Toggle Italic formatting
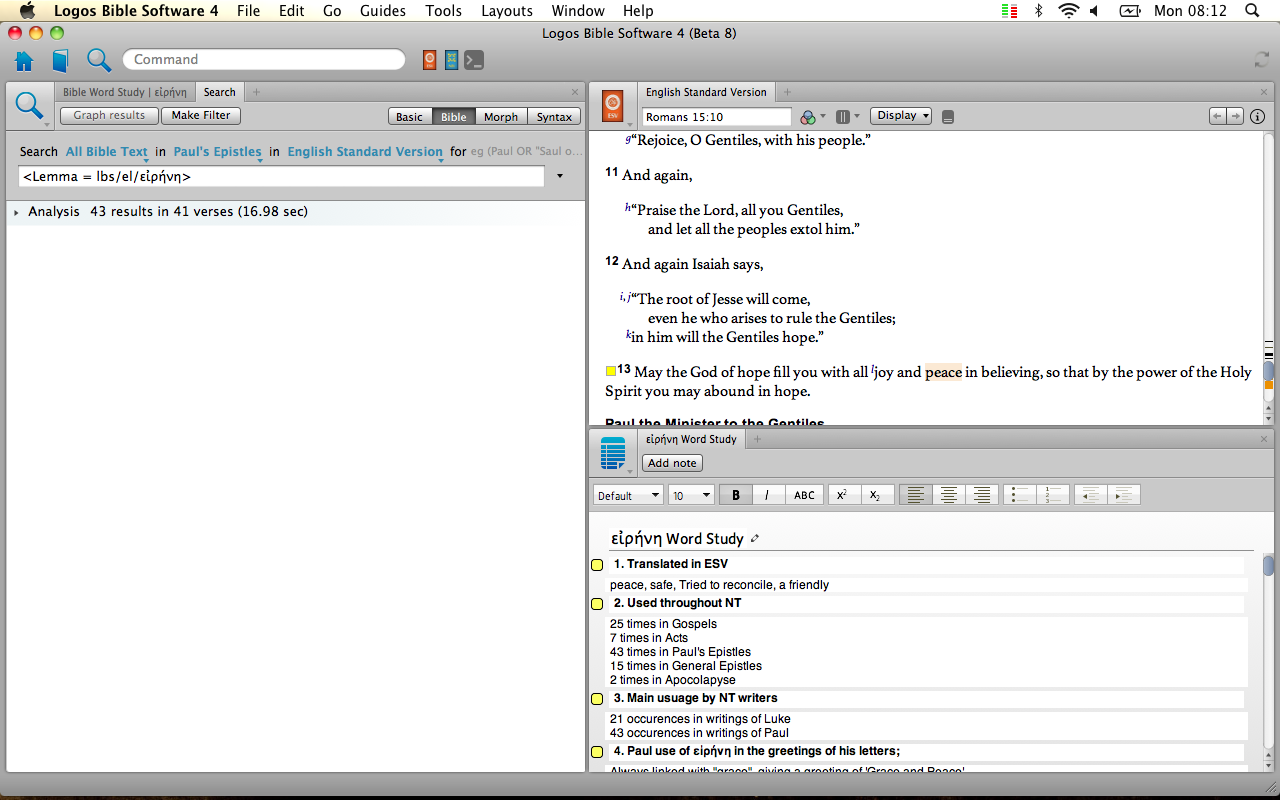 pos(768,495)
